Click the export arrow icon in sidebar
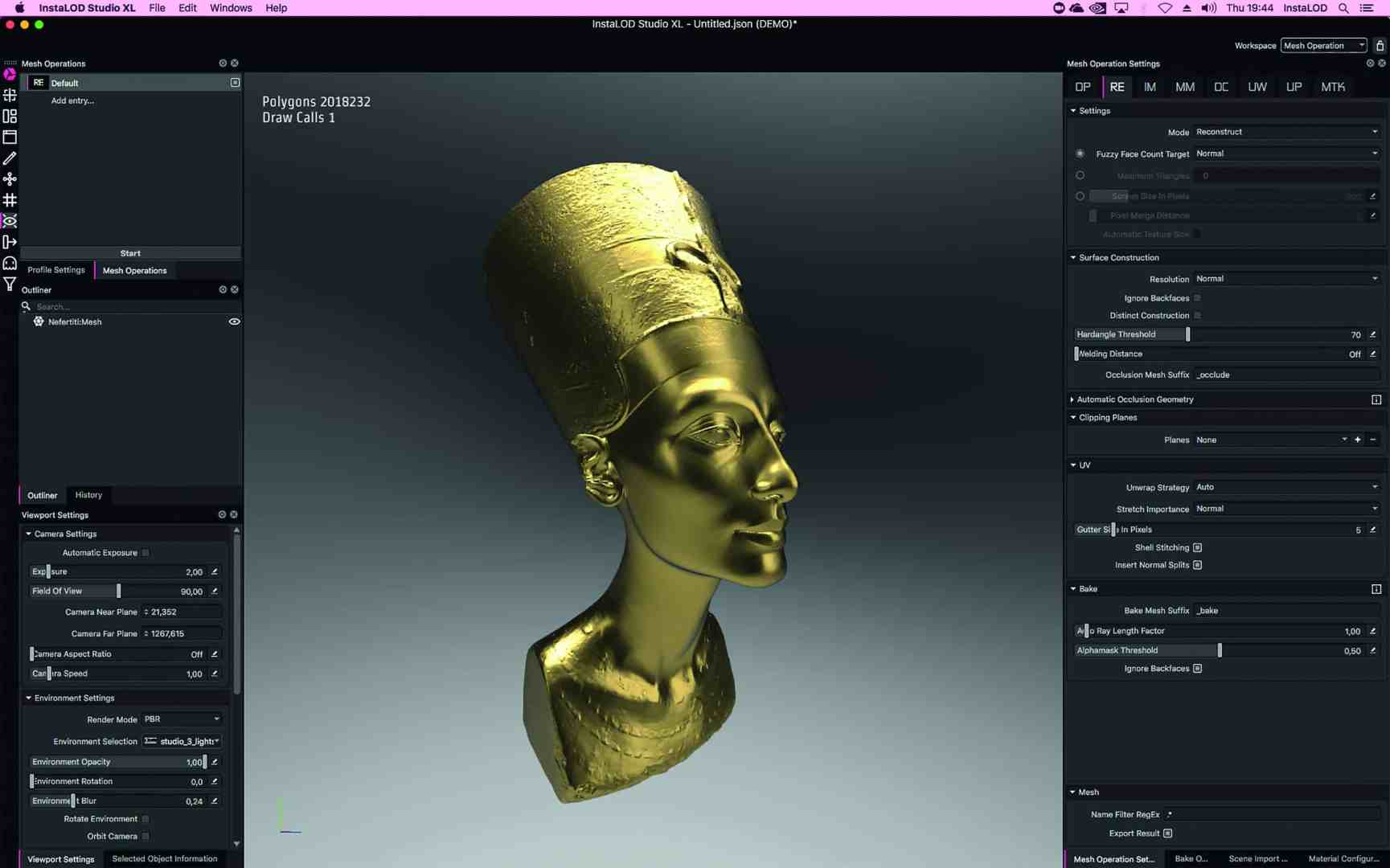Viewport: 1390px width, 868px height. coord(10,241)
